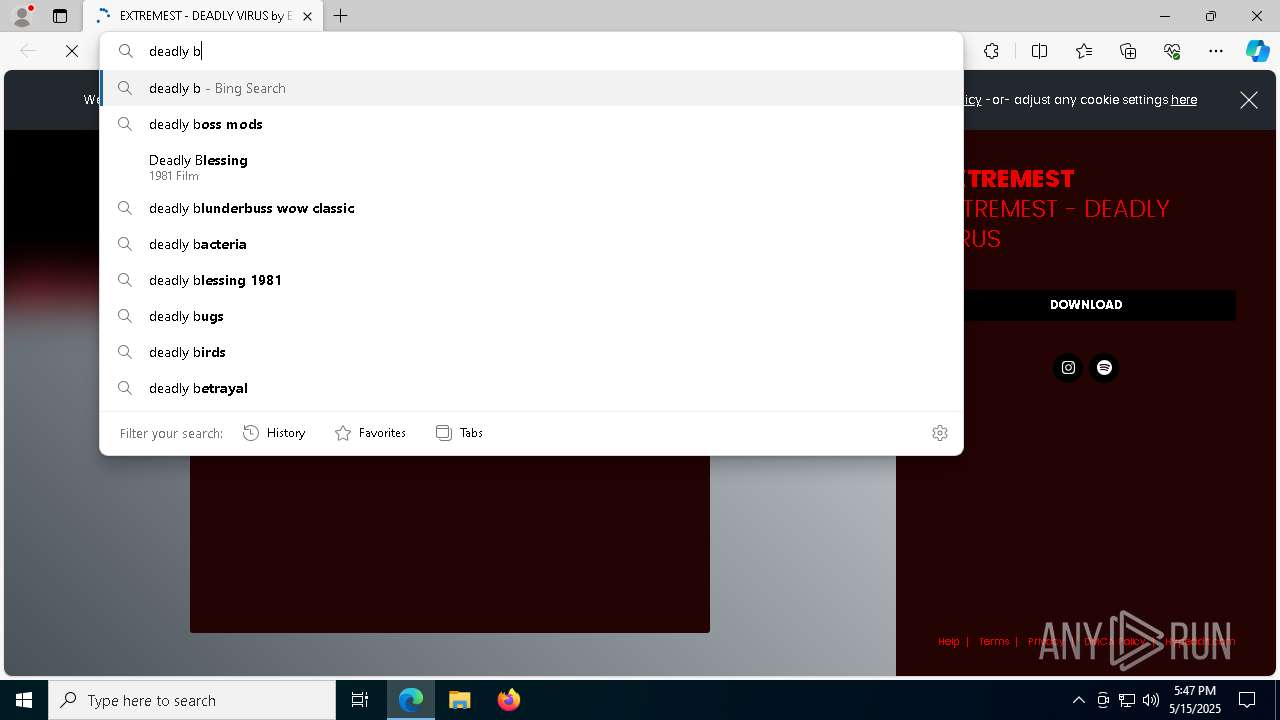Launch Firefox from the taskbar
Screen dimensions: 1280x720
(508, 700)
